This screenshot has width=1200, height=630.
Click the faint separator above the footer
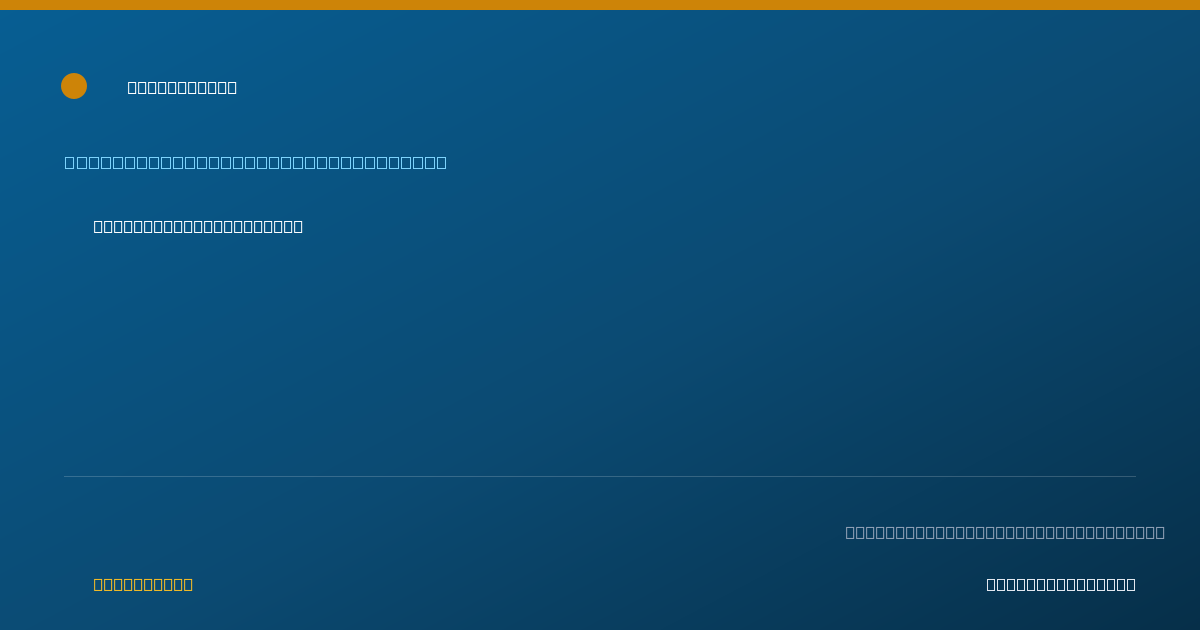[x=600, y=476]
